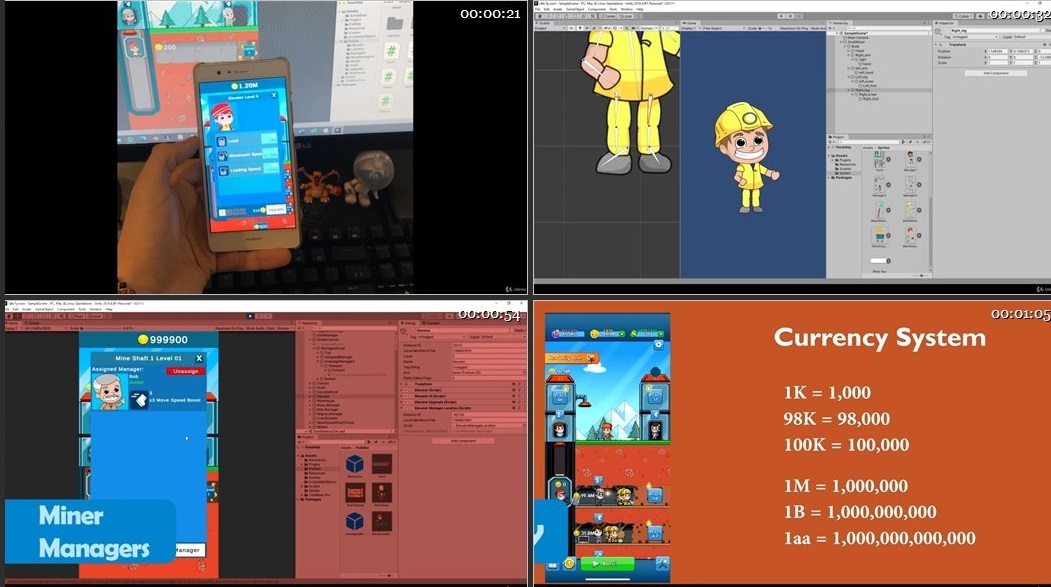This screenshot has width=1051, height=587.
Task: Select the ShaftMiner sprite thumbnail
Action: click(910, 210)
